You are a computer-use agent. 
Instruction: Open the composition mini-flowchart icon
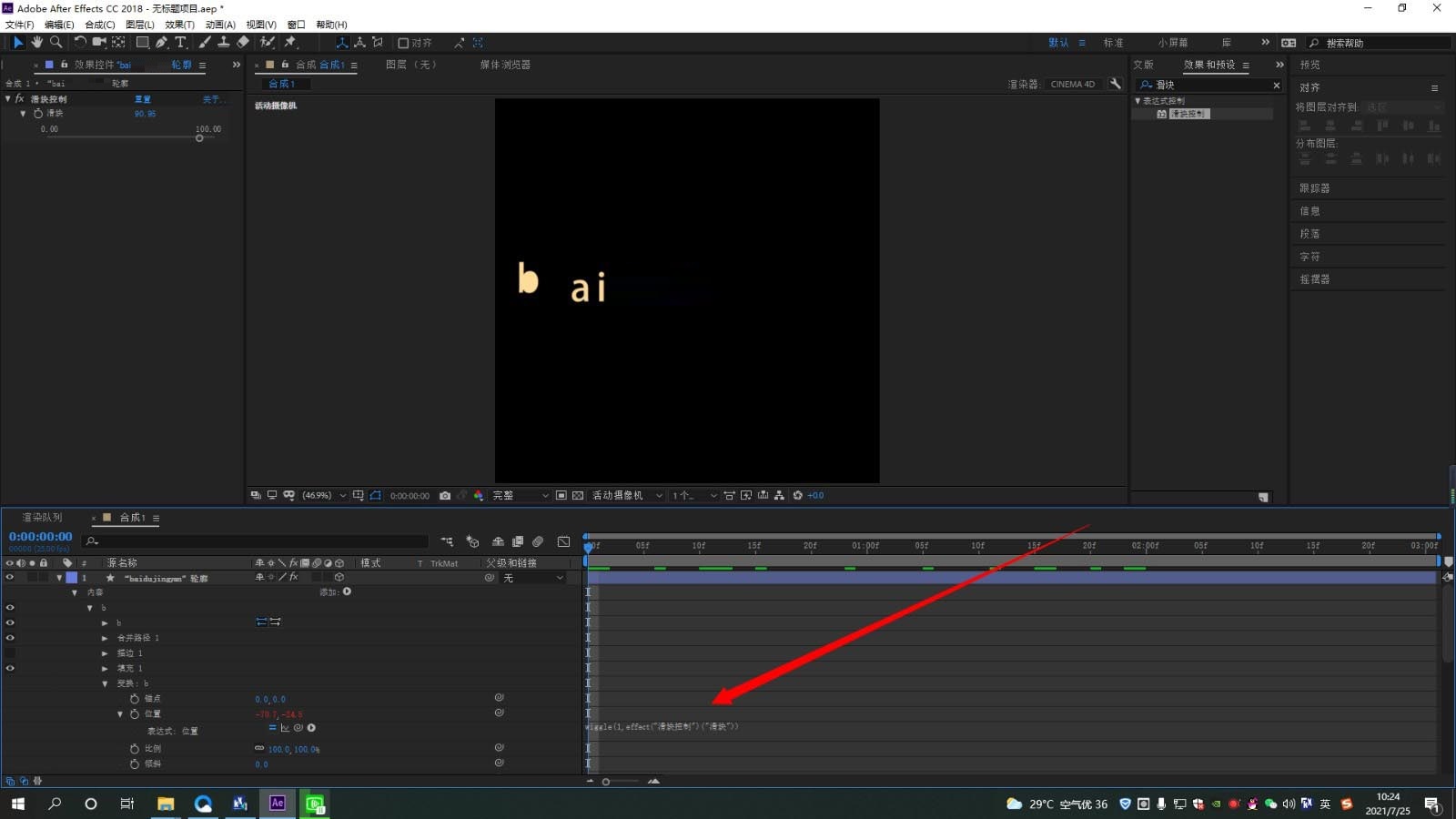tap(446, 541)
